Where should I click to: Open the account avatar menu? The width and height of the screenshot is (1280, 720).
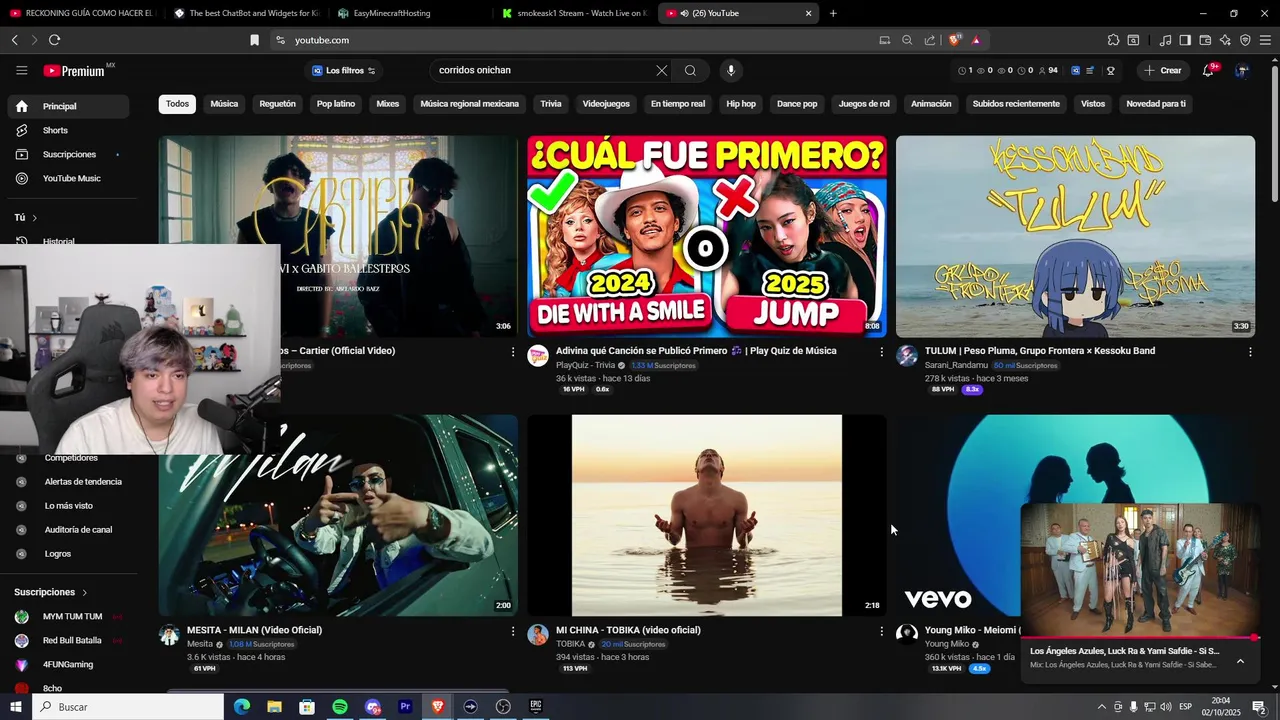(x=1242, y=70)
